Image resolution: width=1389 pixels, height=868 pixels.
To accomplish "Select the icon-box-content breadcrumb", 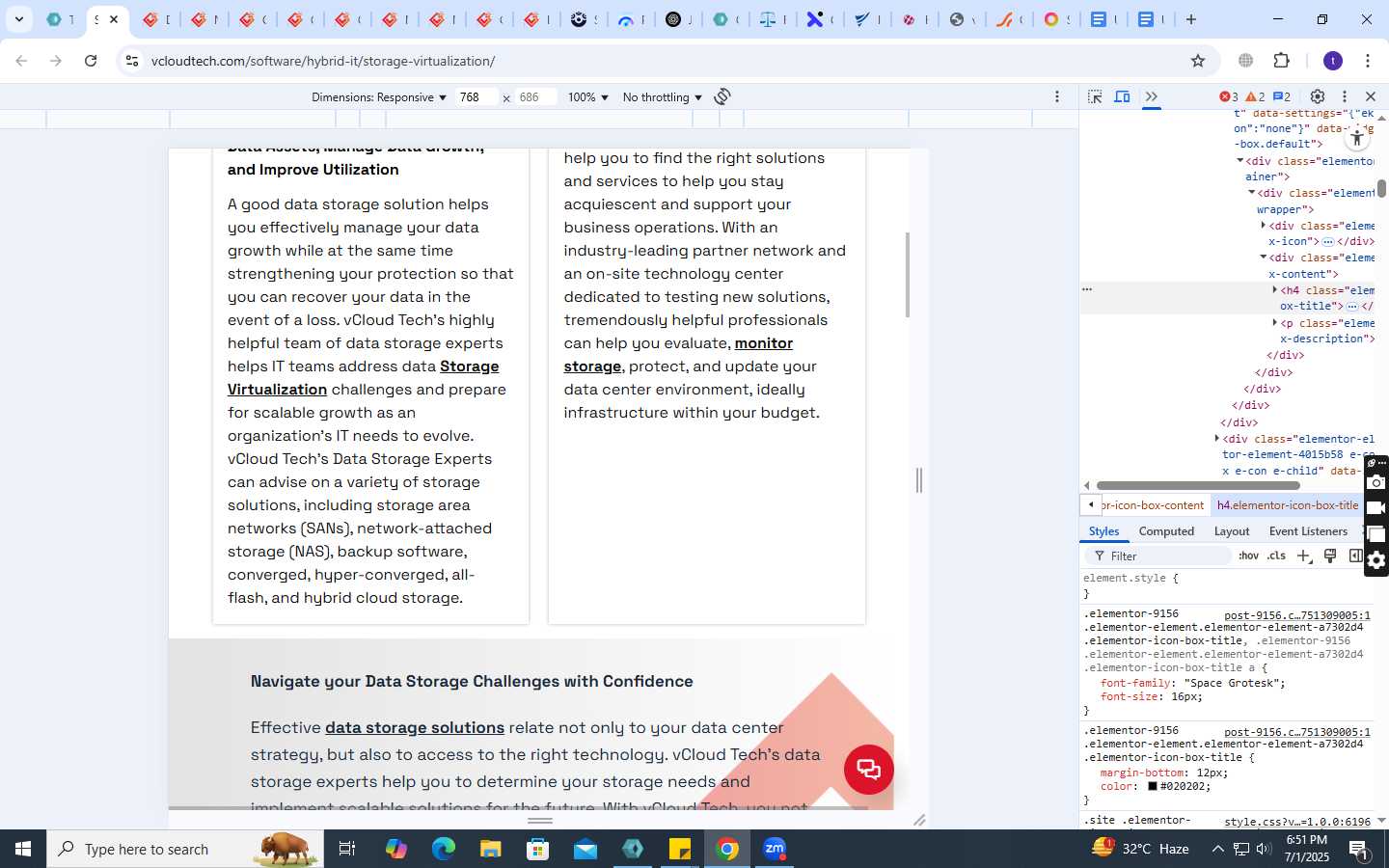I will tap(1154, 505).
